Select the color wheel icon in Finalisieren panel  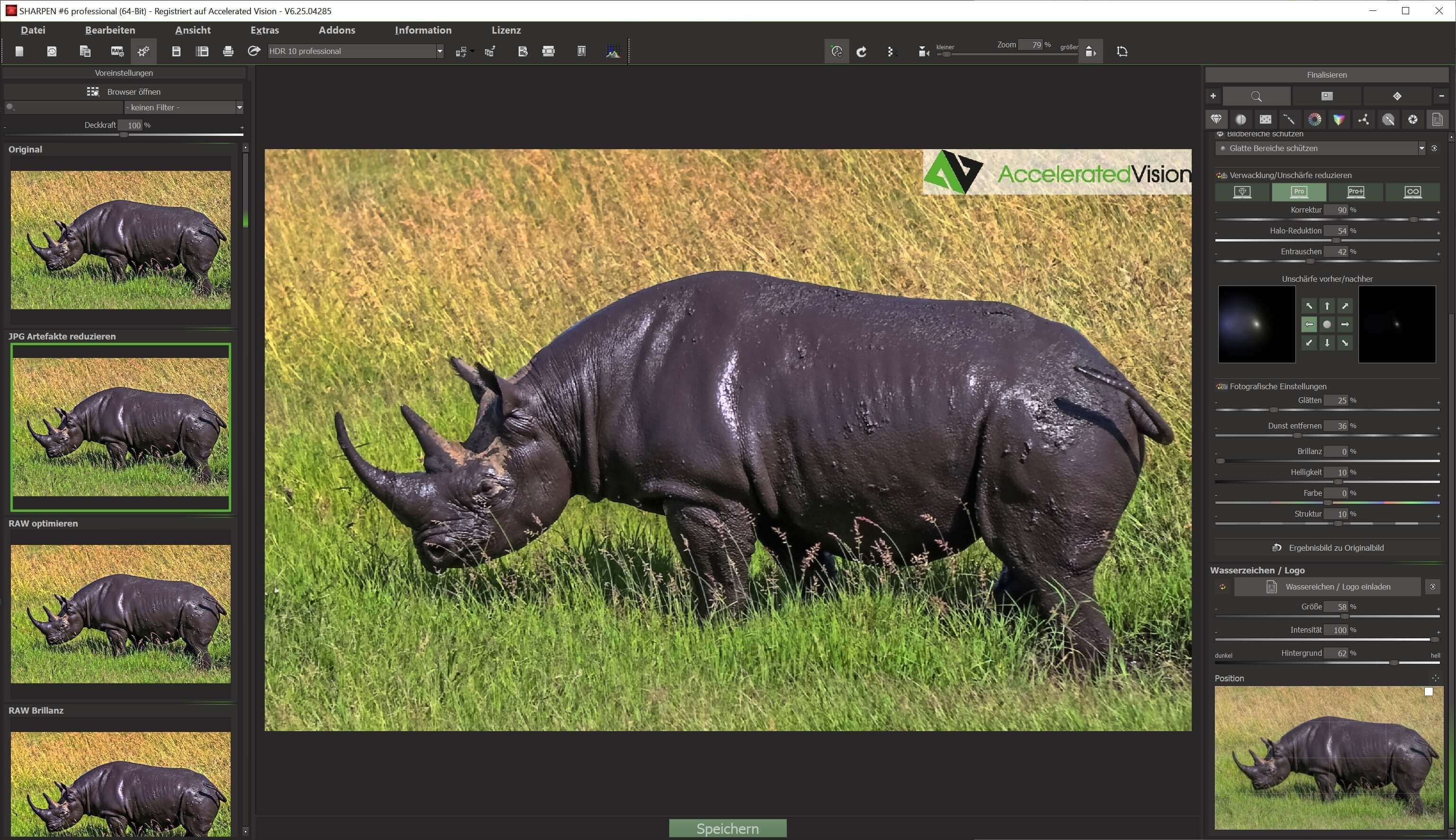[1314, 119]
